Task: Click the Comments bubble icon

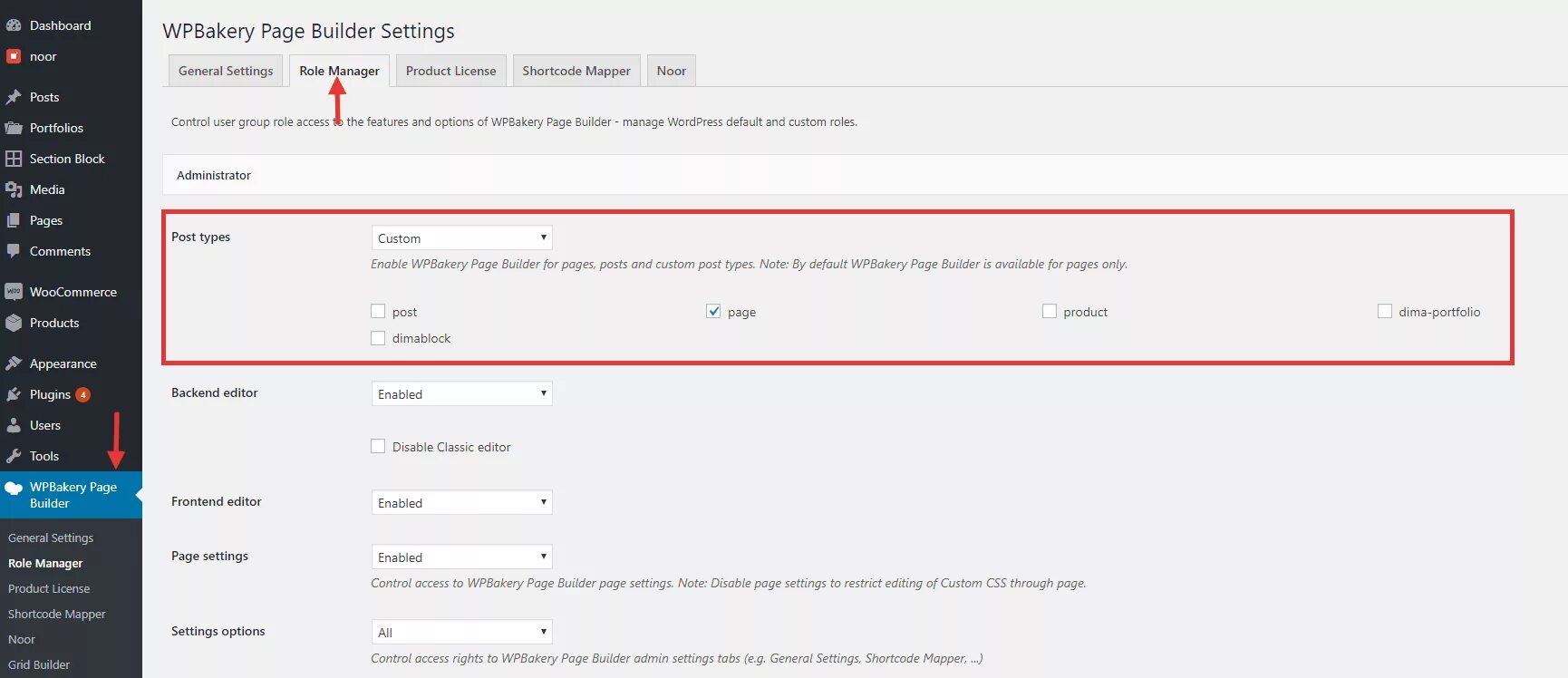Action: tap(14, 251)
